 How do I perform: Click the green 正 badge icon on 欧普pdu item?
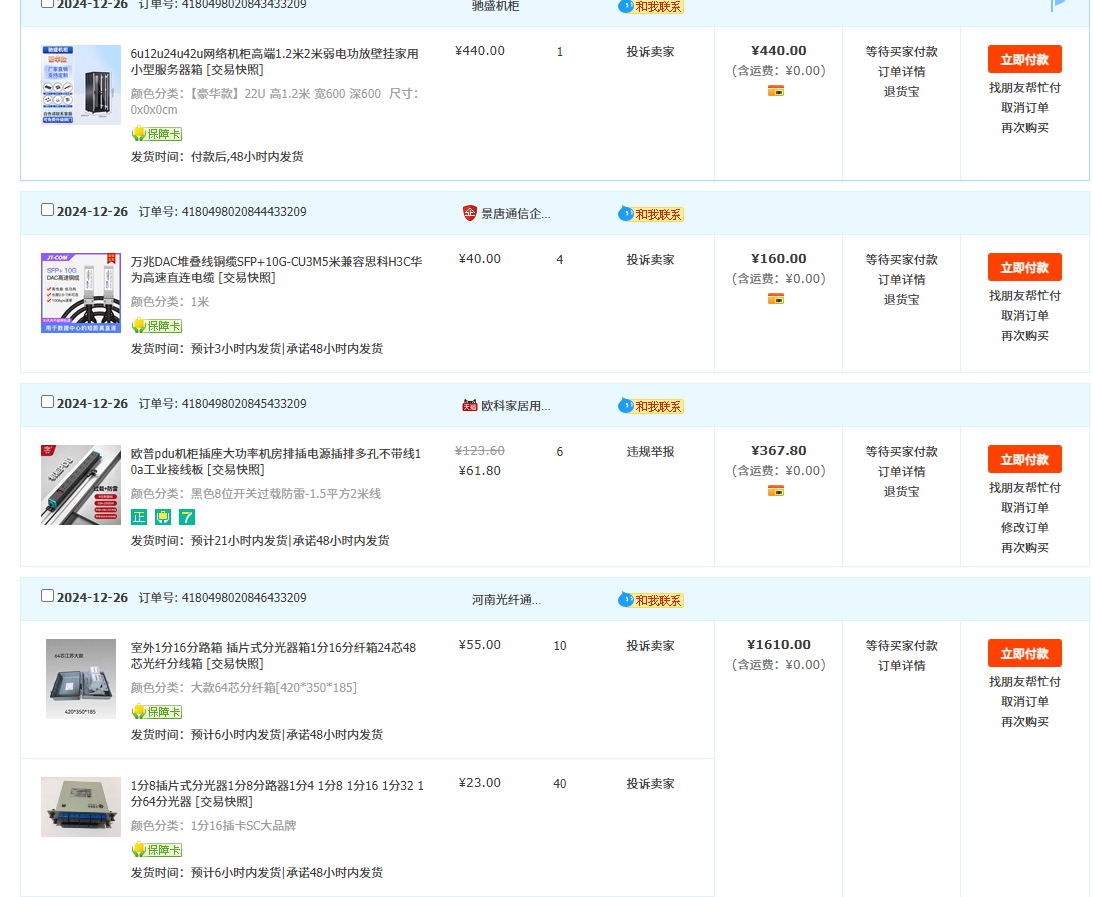tap(139, 517)
